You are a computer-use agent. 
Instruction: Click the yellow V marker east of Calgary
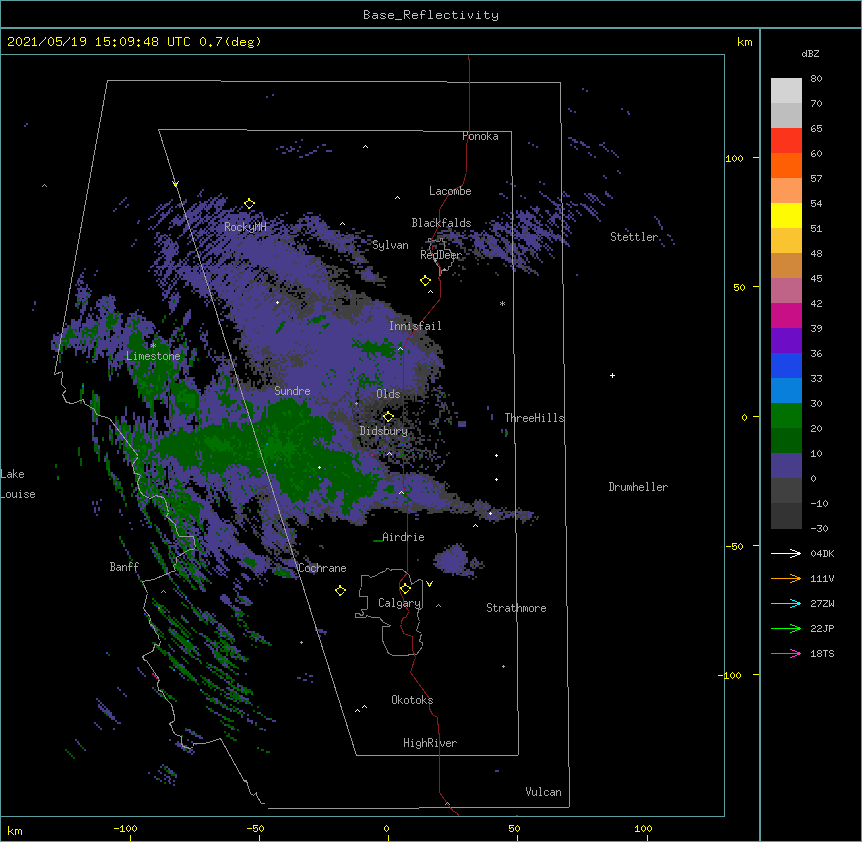pyautogui.click(x=429, y=584)
